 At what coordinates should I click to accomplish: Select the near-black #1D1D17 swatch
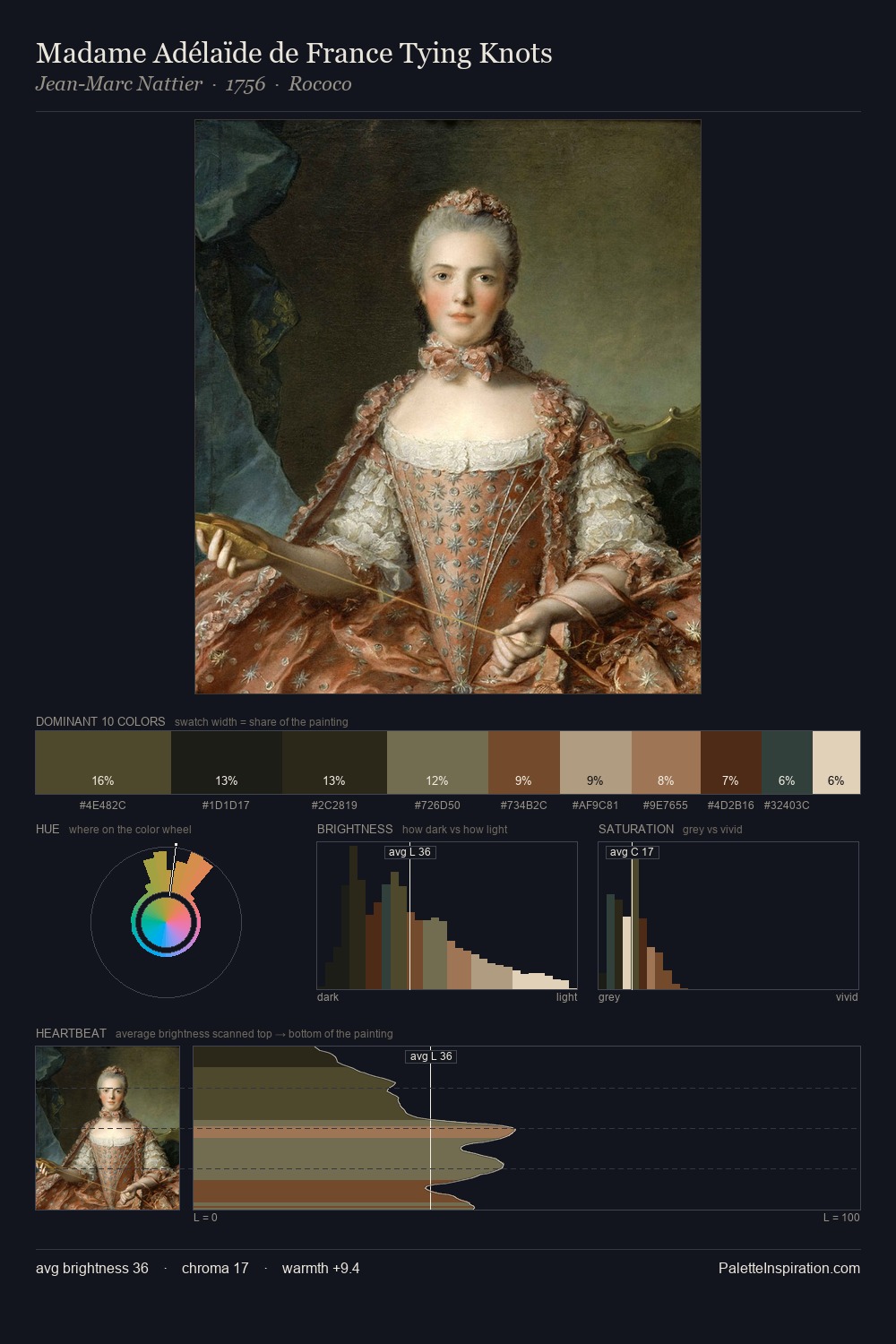[227, 762]
